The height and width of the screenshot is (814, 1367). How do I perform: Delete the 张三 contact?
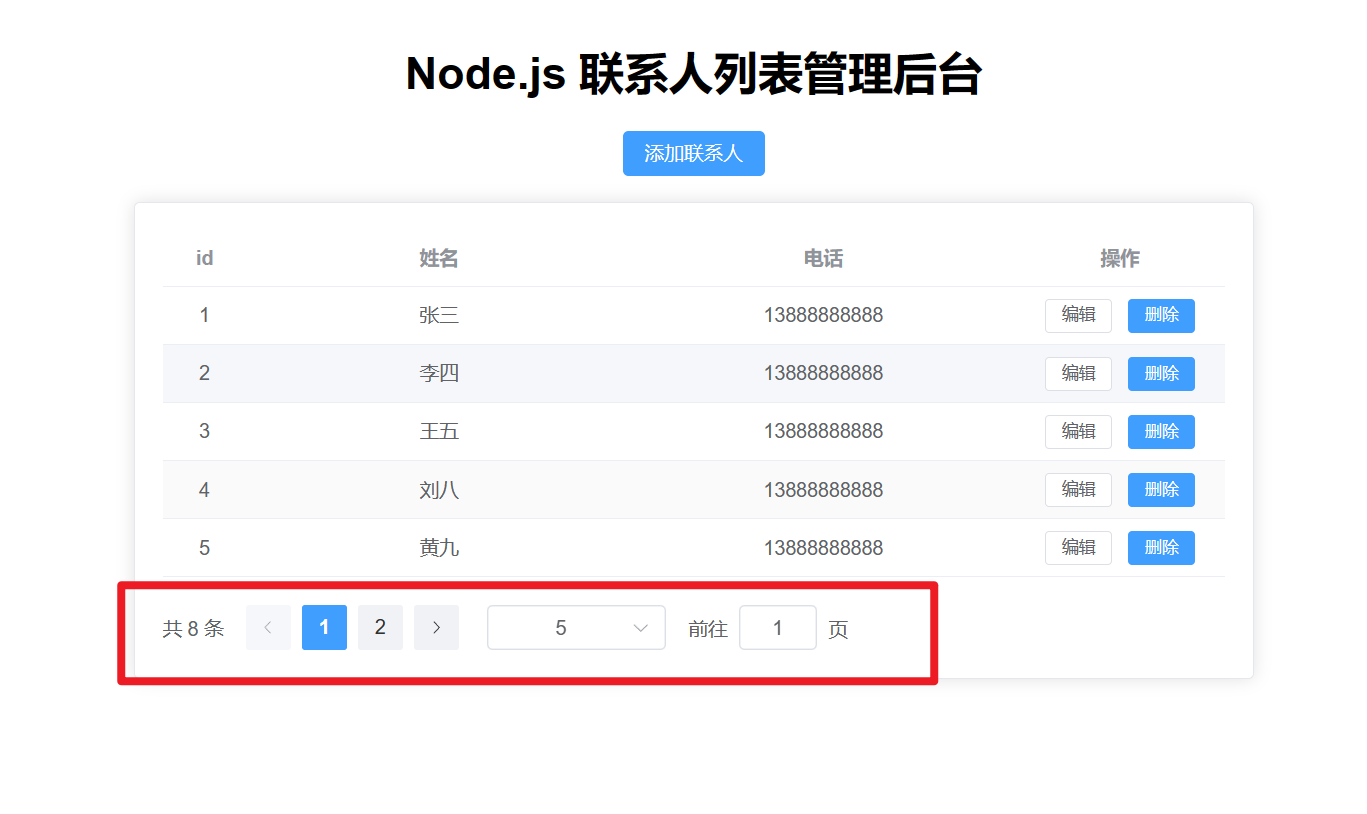point(1161,315)
